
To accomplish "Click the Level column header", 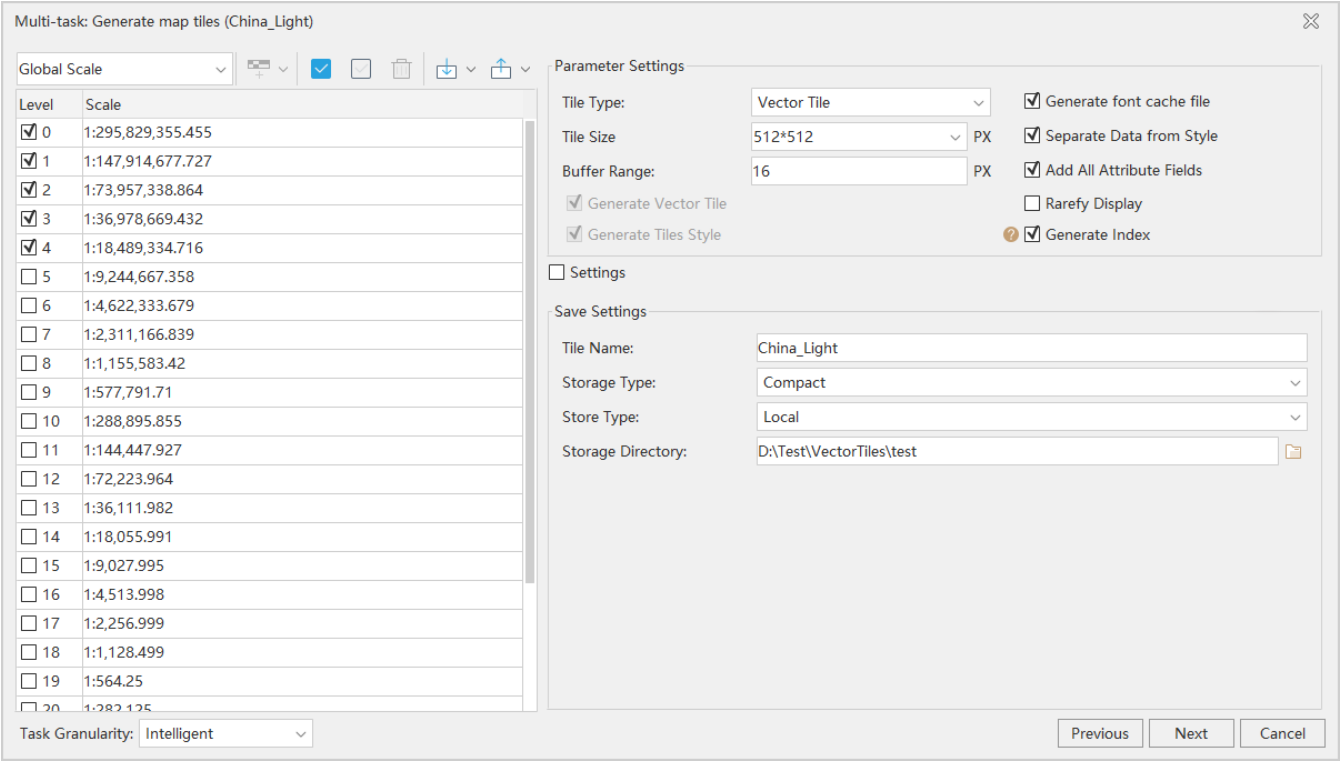I will pyautogui.click(x=49, y=105).
